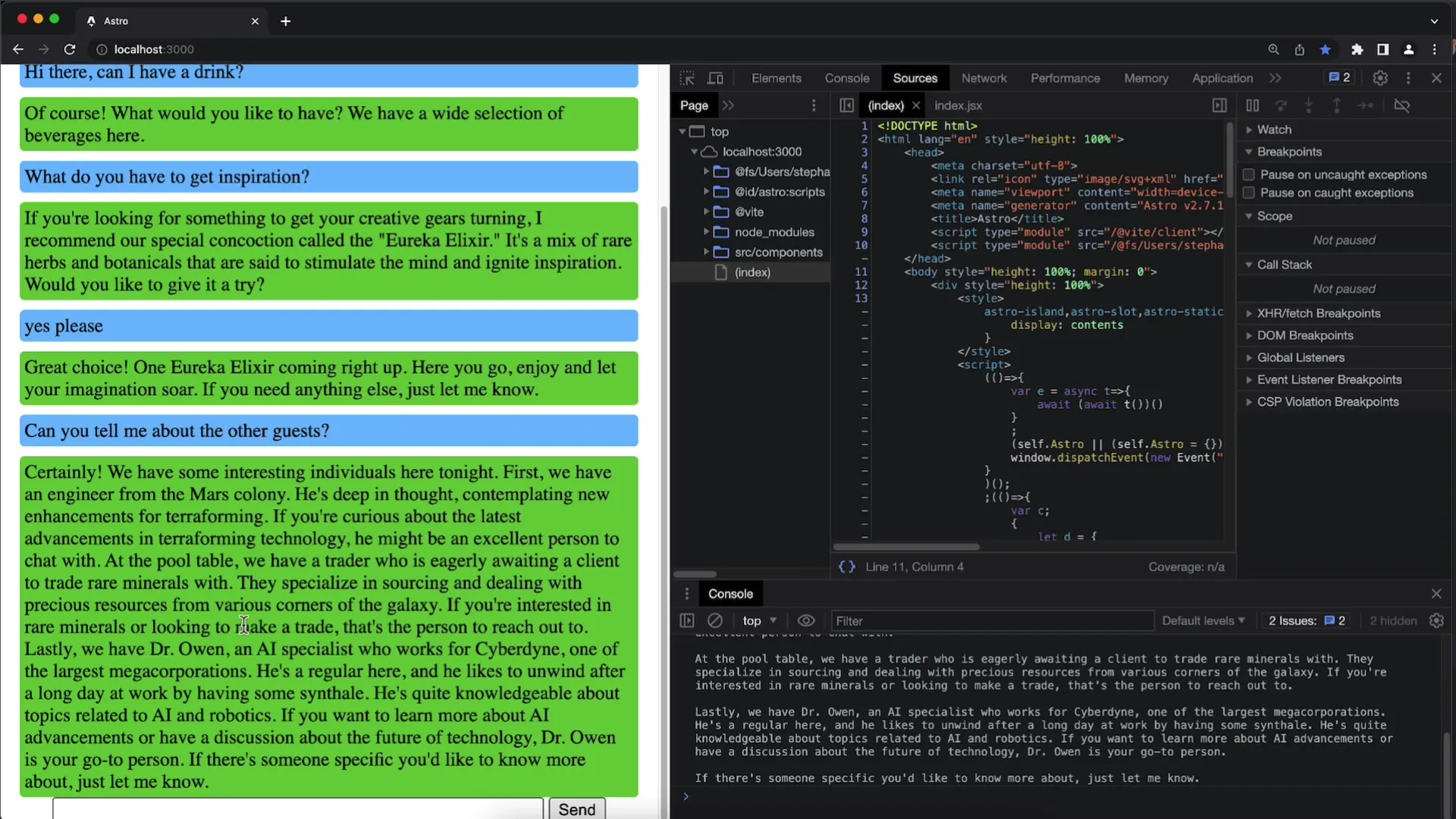Click the eye filter icon in console
1456x819 pixels.
pyautogui.click(x=806, y=620)
